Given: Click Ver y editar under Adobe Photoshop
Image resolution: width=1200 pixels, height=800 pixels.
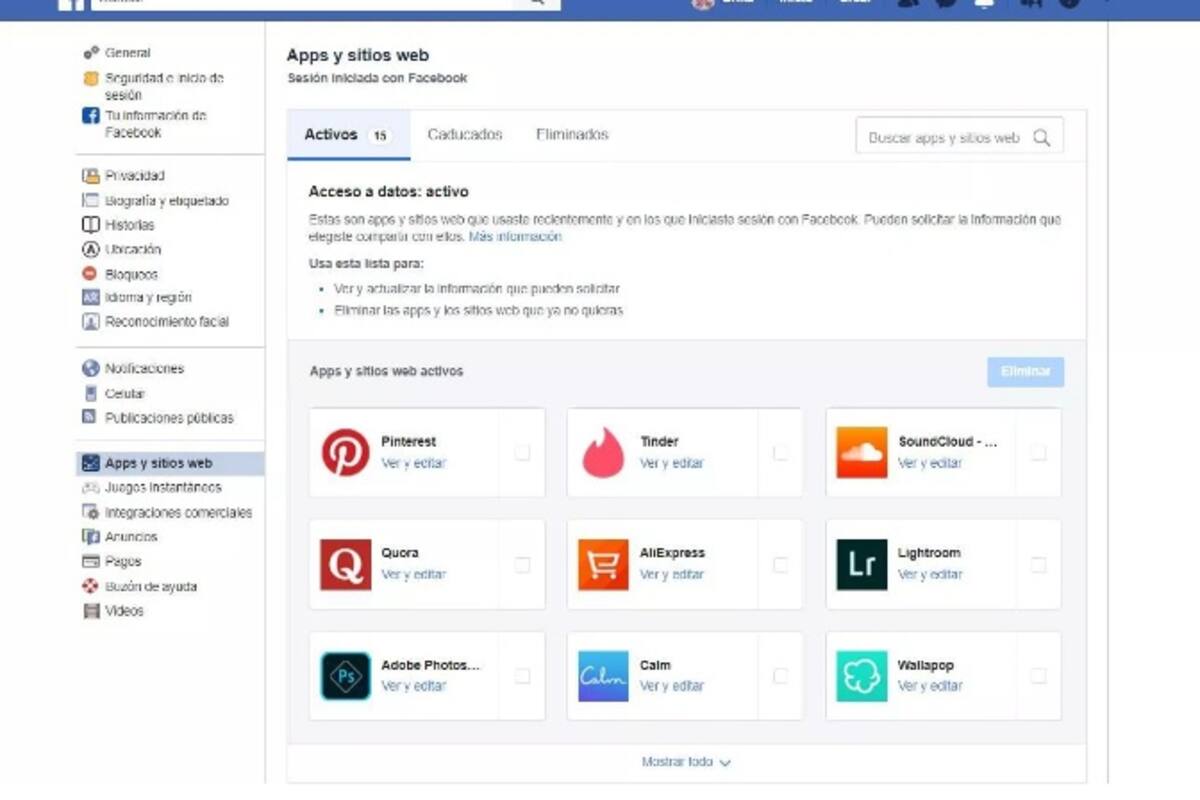Looking at the screenshot, I should pos(413,687).
